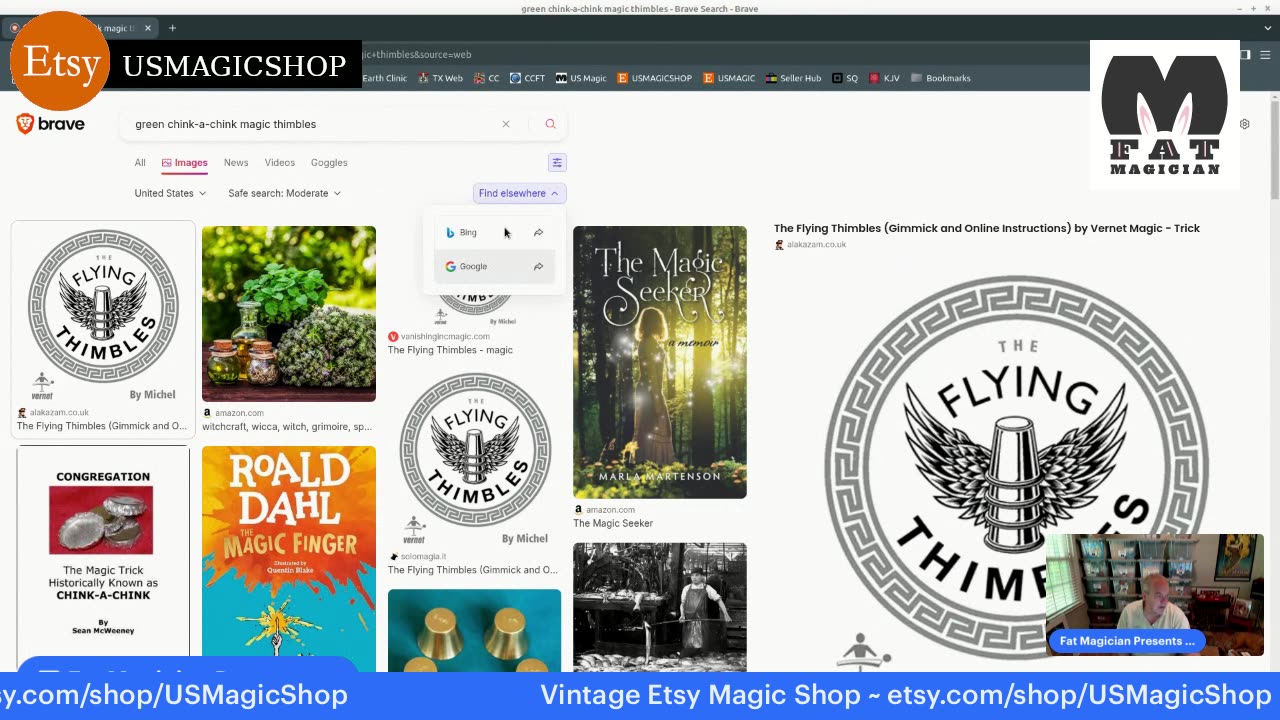
Task: Open the Earth Clinic bookmark
Action: tap(384, 78)
